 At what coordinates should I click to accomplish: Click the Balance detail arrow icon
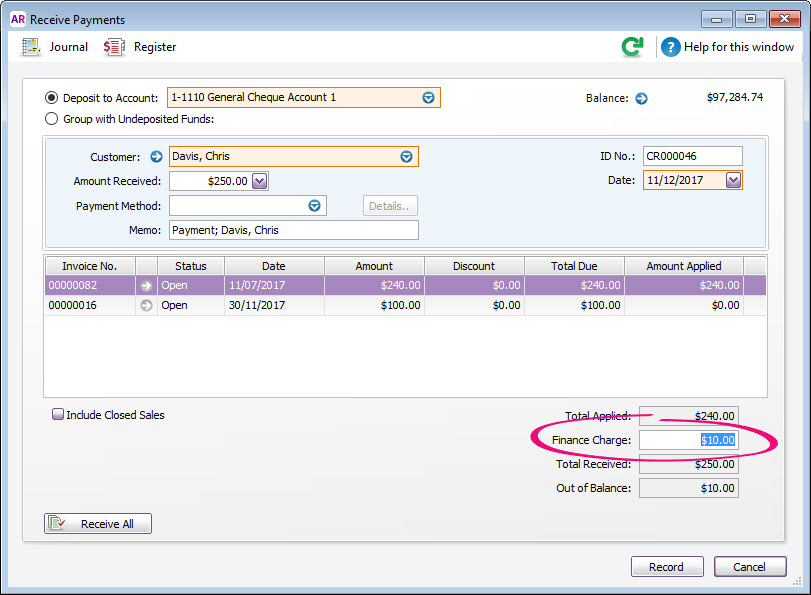click(642, 98)
